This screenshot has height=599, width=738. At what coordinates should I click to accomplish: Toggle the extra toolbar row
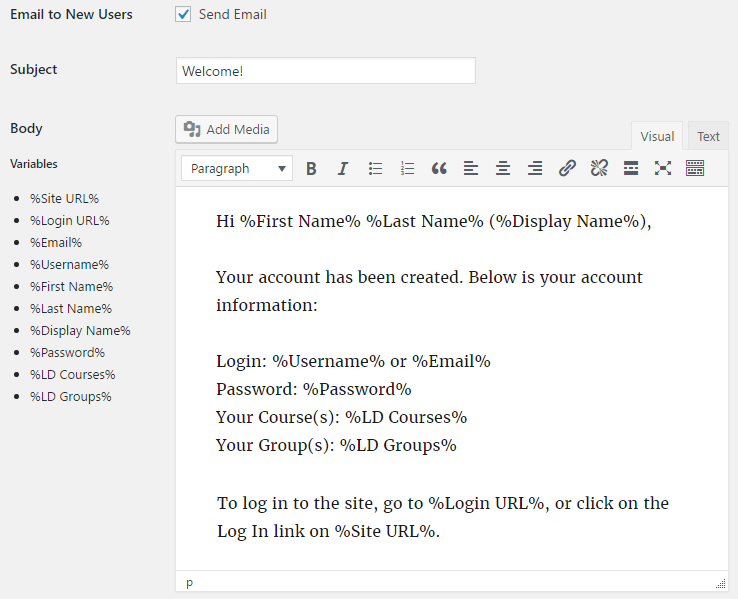click(x=695, y=169)
